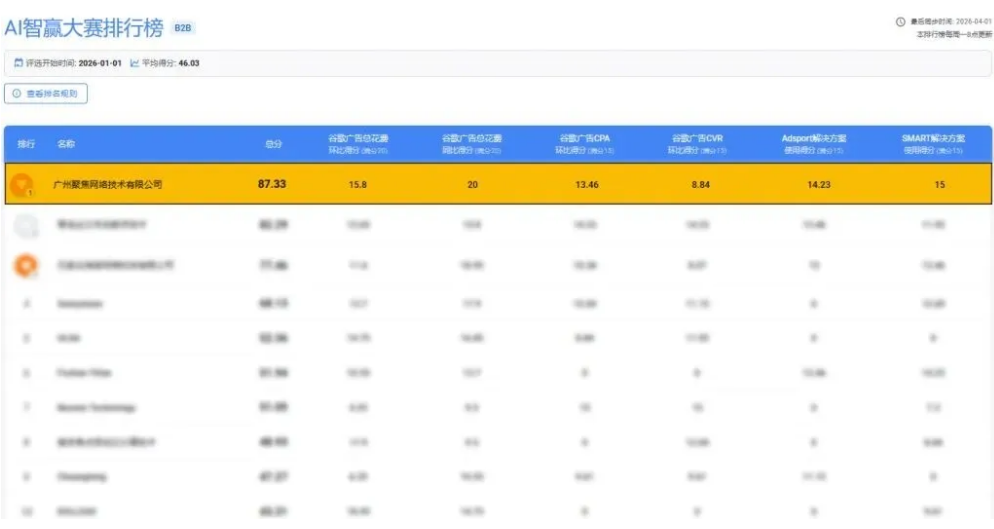Viewport: 994px width, 529px height.
Task: Click the silver rank 2 medal icon
Action: tap(25, 226)
